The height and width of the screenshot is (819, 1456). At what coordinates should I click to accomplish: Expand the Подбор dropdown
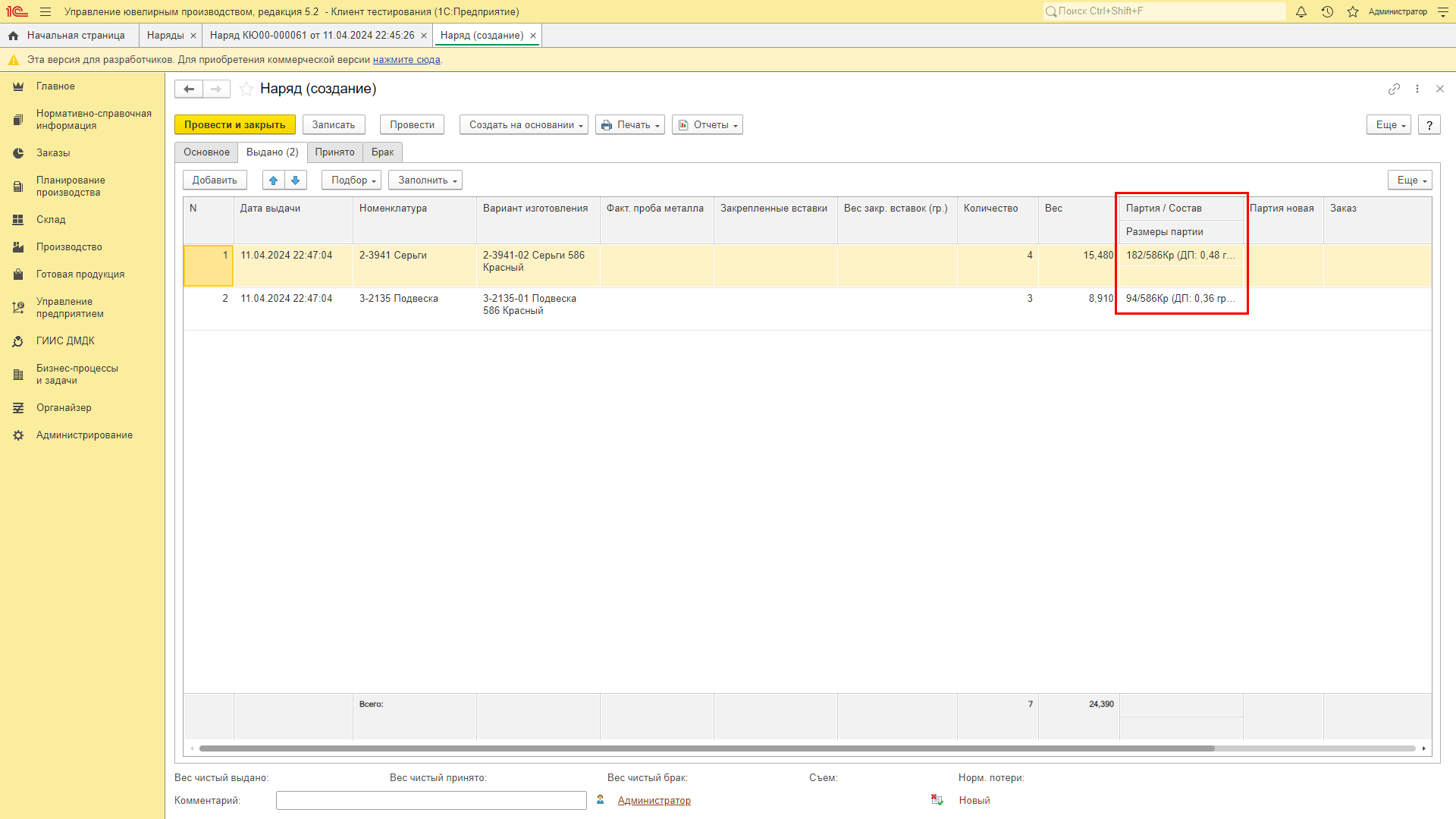tap(351, 180)
